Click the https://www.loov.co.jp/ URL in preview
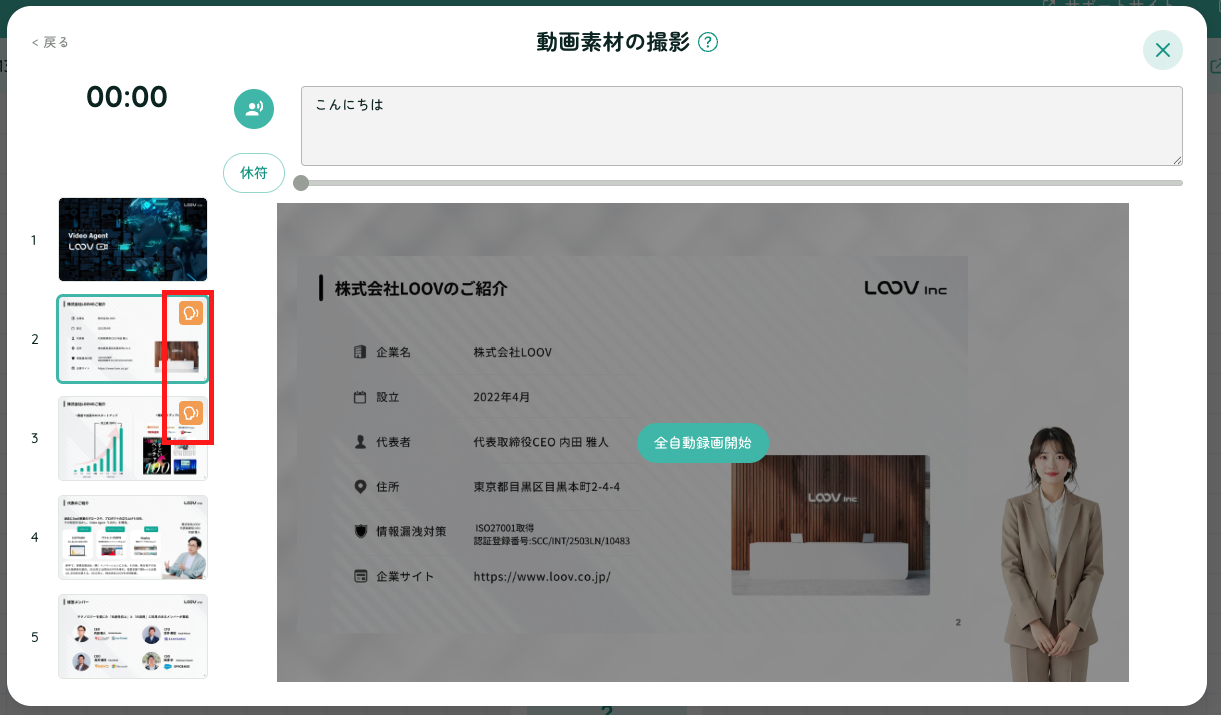The height and width of the screenshot is (715, 1221). [x=542, y=577]
